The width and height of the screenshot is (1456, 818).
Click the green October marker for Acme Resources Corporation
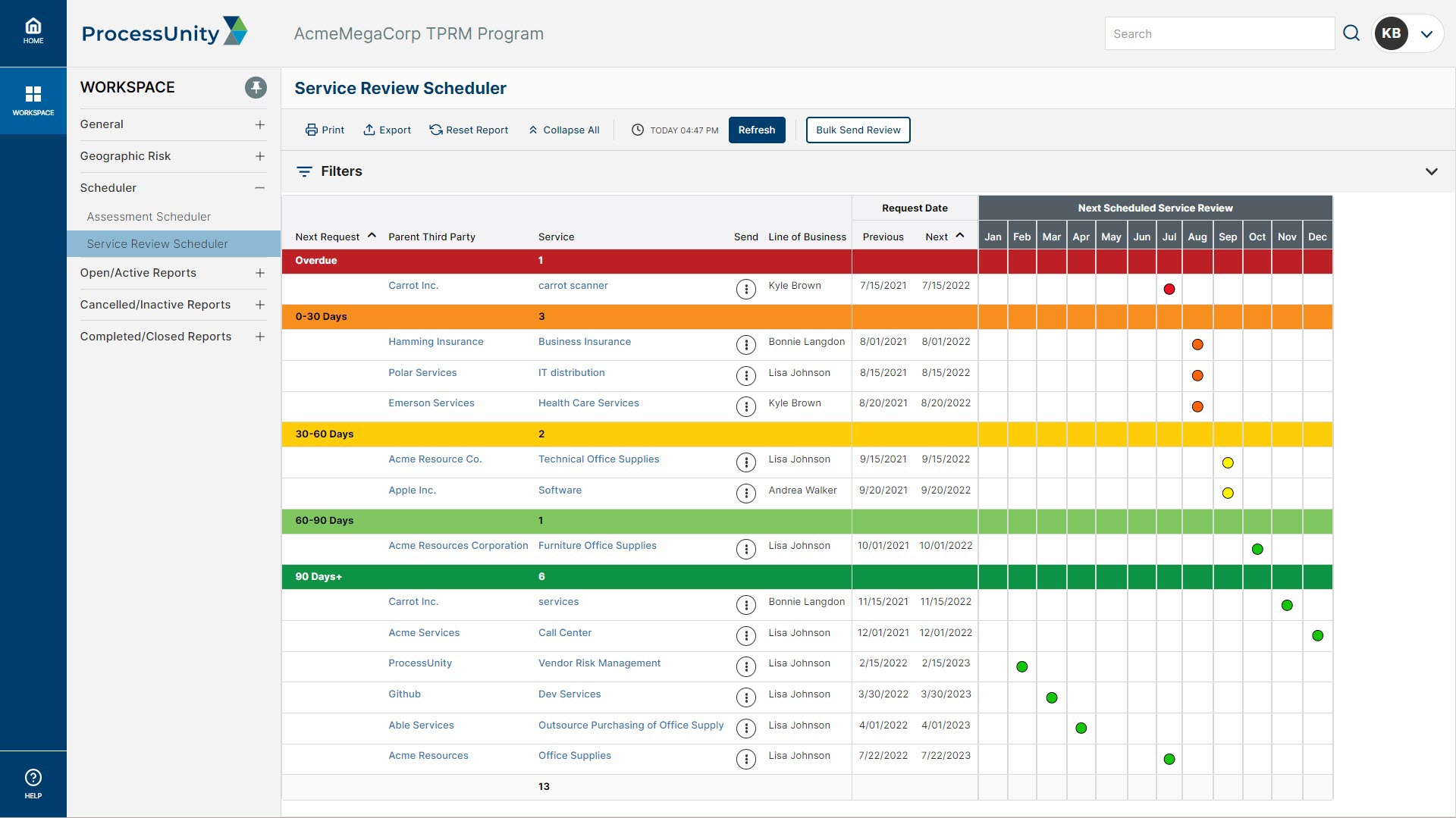(x=1257, y=549)
